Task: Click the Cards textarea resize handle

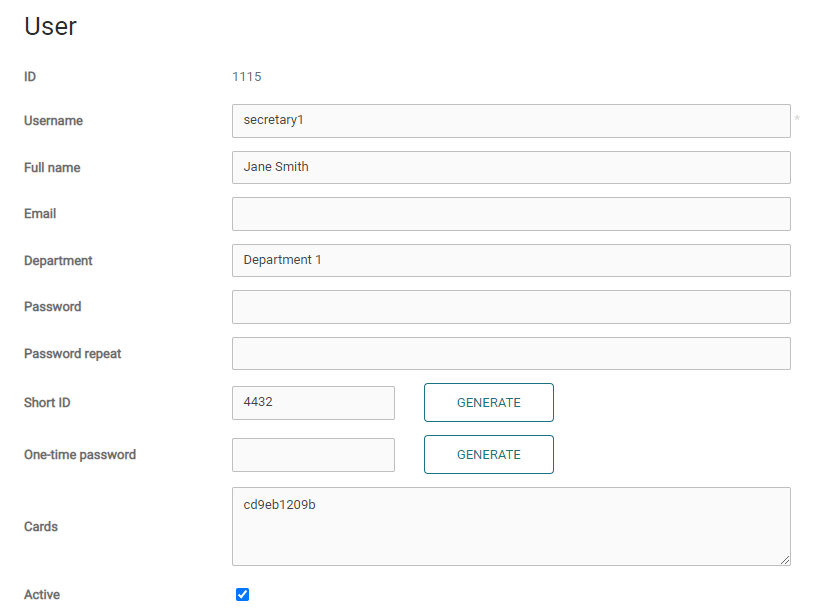Action: (785, 560)
